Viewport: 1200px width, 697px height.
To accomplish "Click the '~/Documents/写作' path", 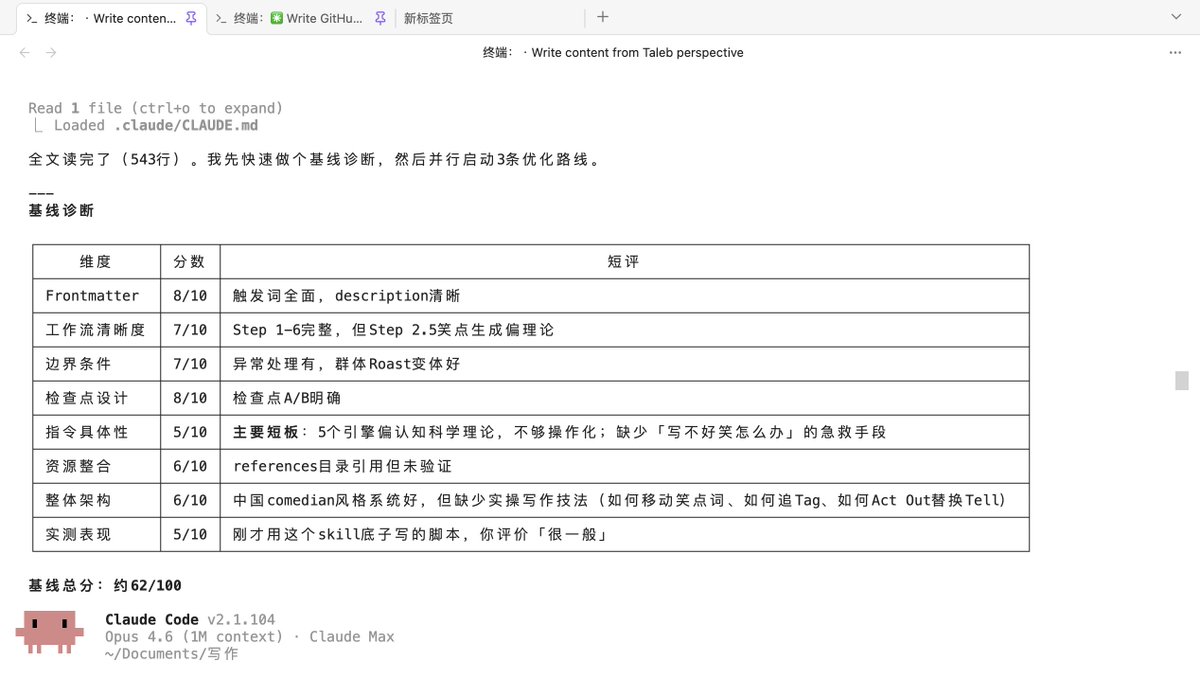I will [172, 654].
